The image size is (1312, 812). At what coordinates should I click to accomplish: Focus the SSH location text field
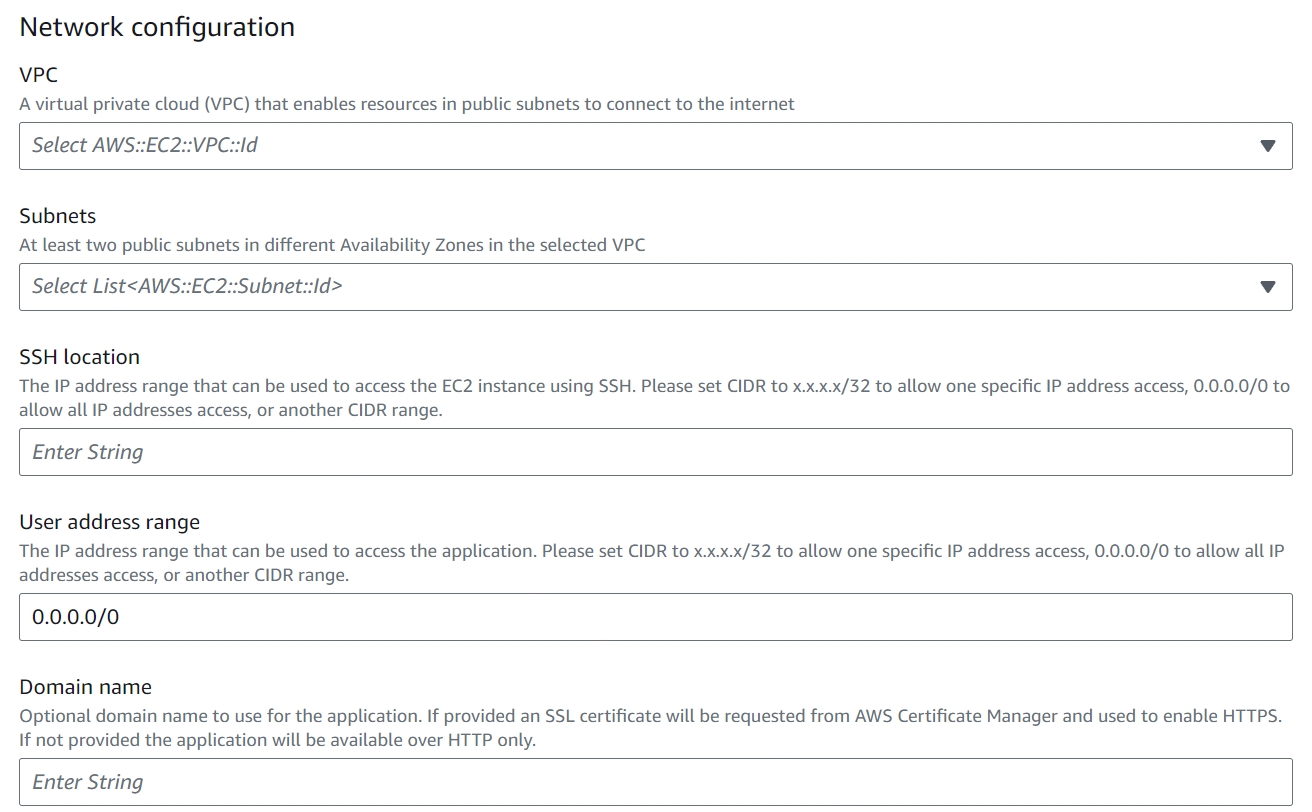click(655, 452)
